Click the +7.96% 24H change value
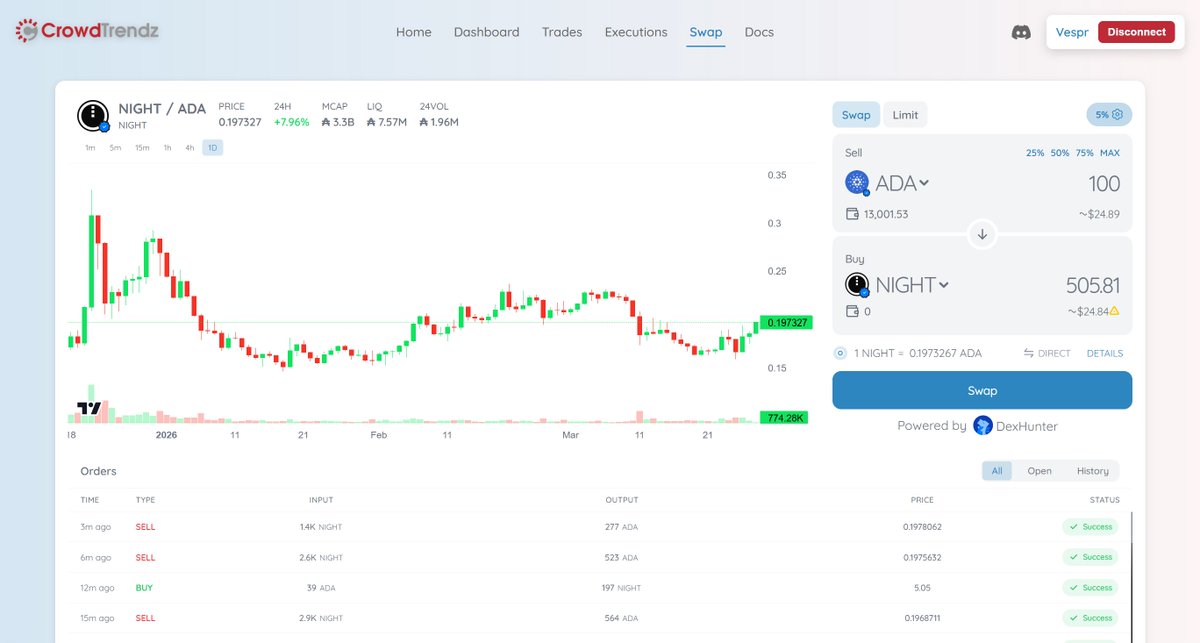The width and height of the screenshot is (1200, 643). click(x=292, y=122)
